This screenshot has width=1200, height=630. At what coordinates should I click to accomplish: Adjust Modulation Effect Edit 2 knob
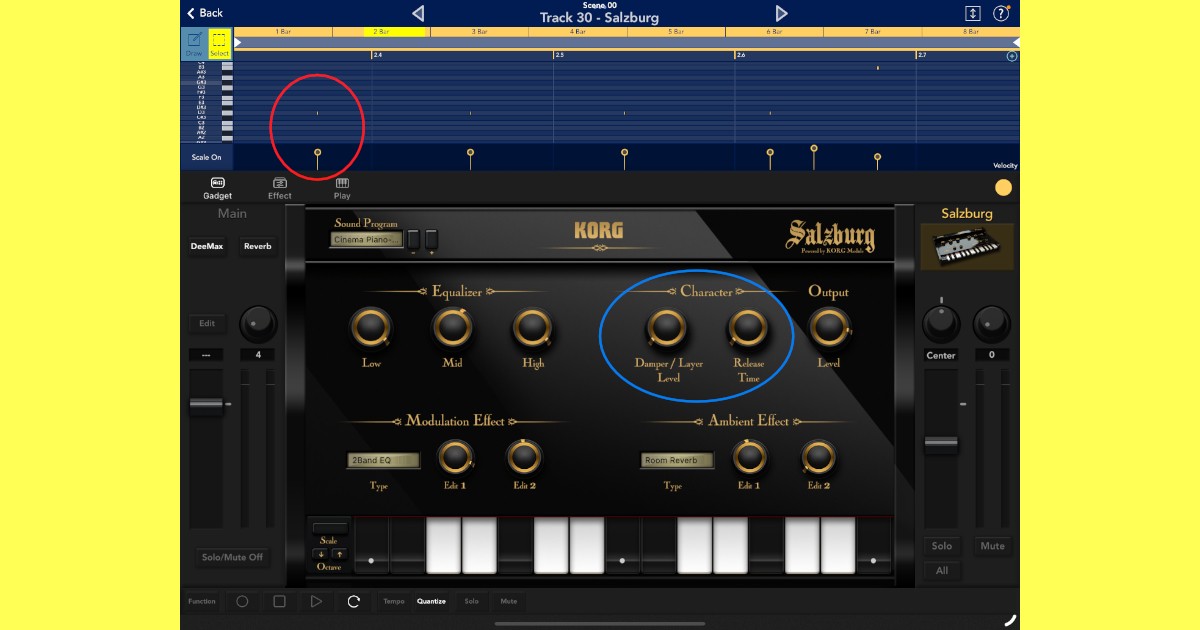point(524,457)
